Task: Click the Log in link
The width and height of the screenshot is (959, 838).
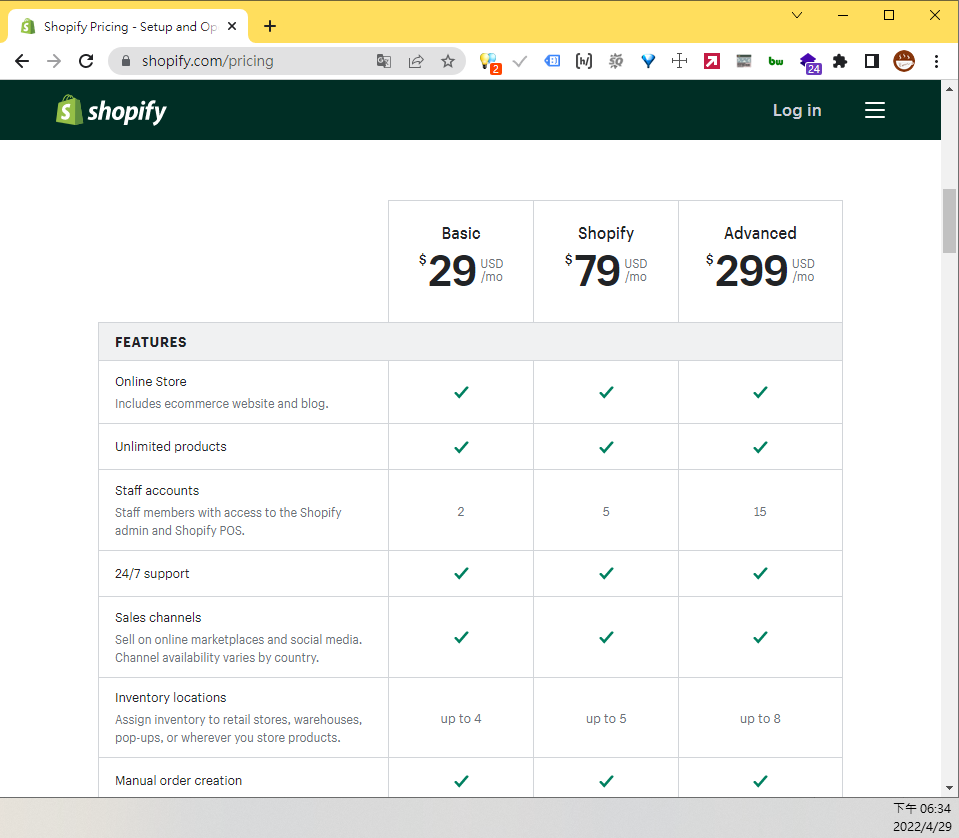Action: (797, 110)
